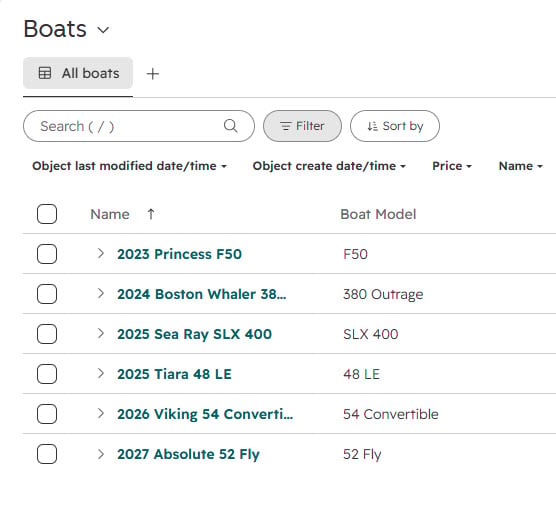The image size is (556, 521).
Task: Open the 2024 Boston Whaler record link
Action: click(x=201, y=294)
